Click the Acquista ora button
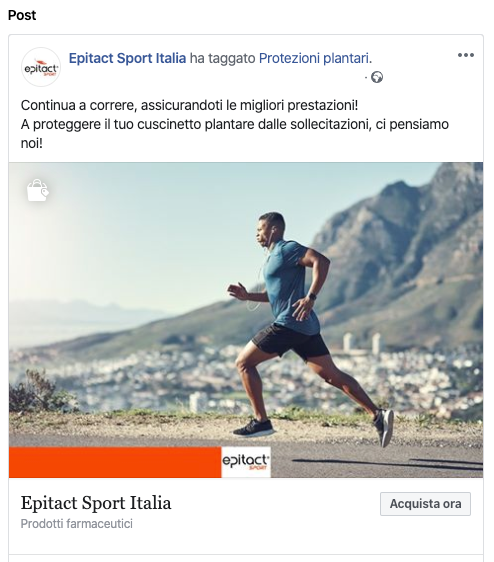The height and width of the screenshot is (562, 494). 425,504
